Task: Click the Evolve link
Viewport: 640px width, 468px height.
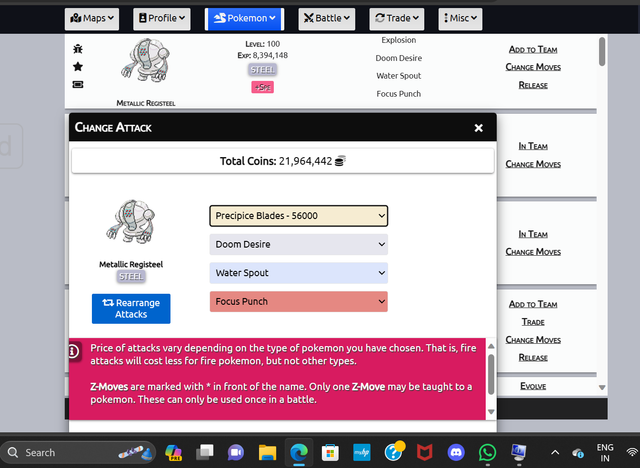Action: (x=533, y=386)
